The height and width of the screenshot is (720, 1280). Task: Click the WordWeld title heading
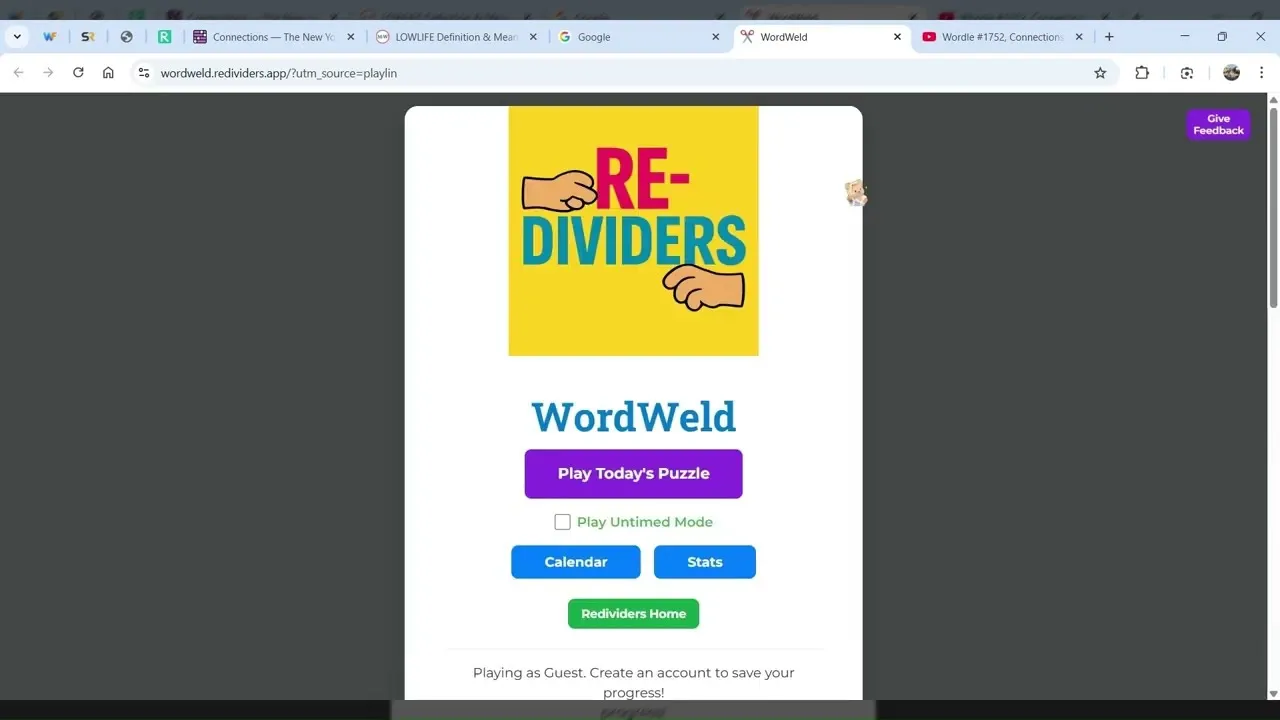(x=633, y=417)
